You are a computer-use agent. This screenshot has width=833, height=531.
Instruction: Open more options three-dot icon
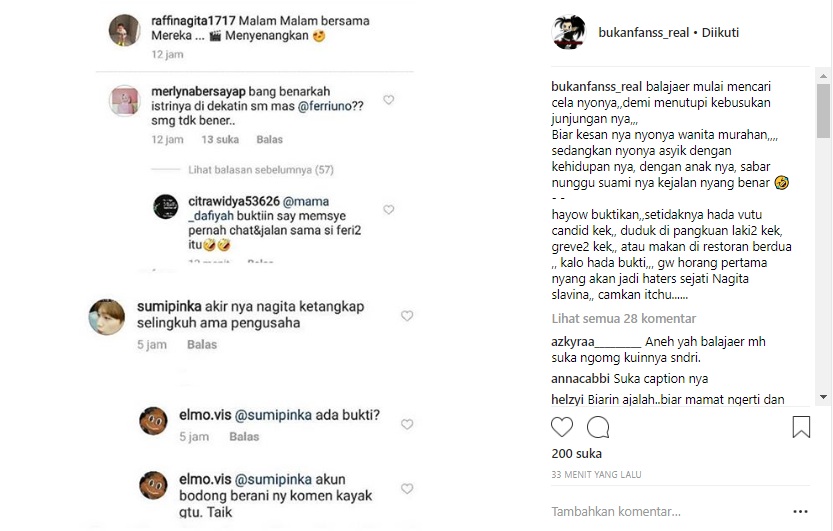pos(800,512)
